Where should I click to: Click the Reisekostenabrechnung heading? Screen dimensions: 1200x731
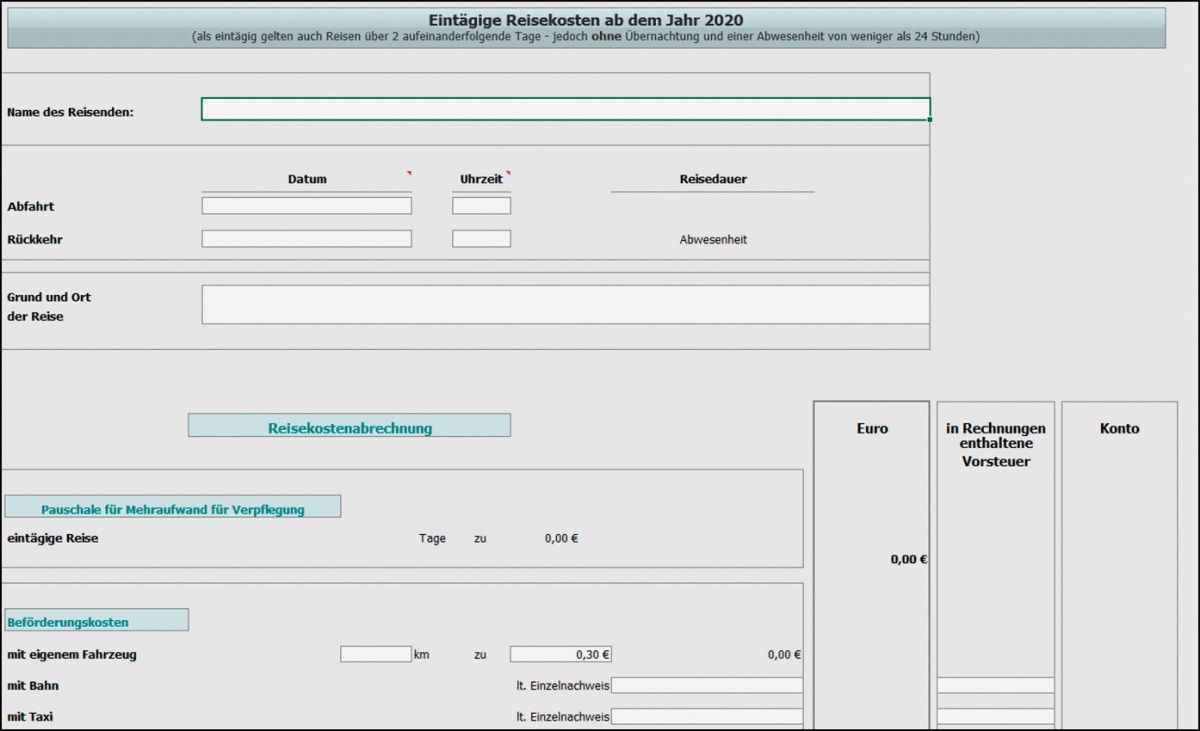(x=349, y=427)
